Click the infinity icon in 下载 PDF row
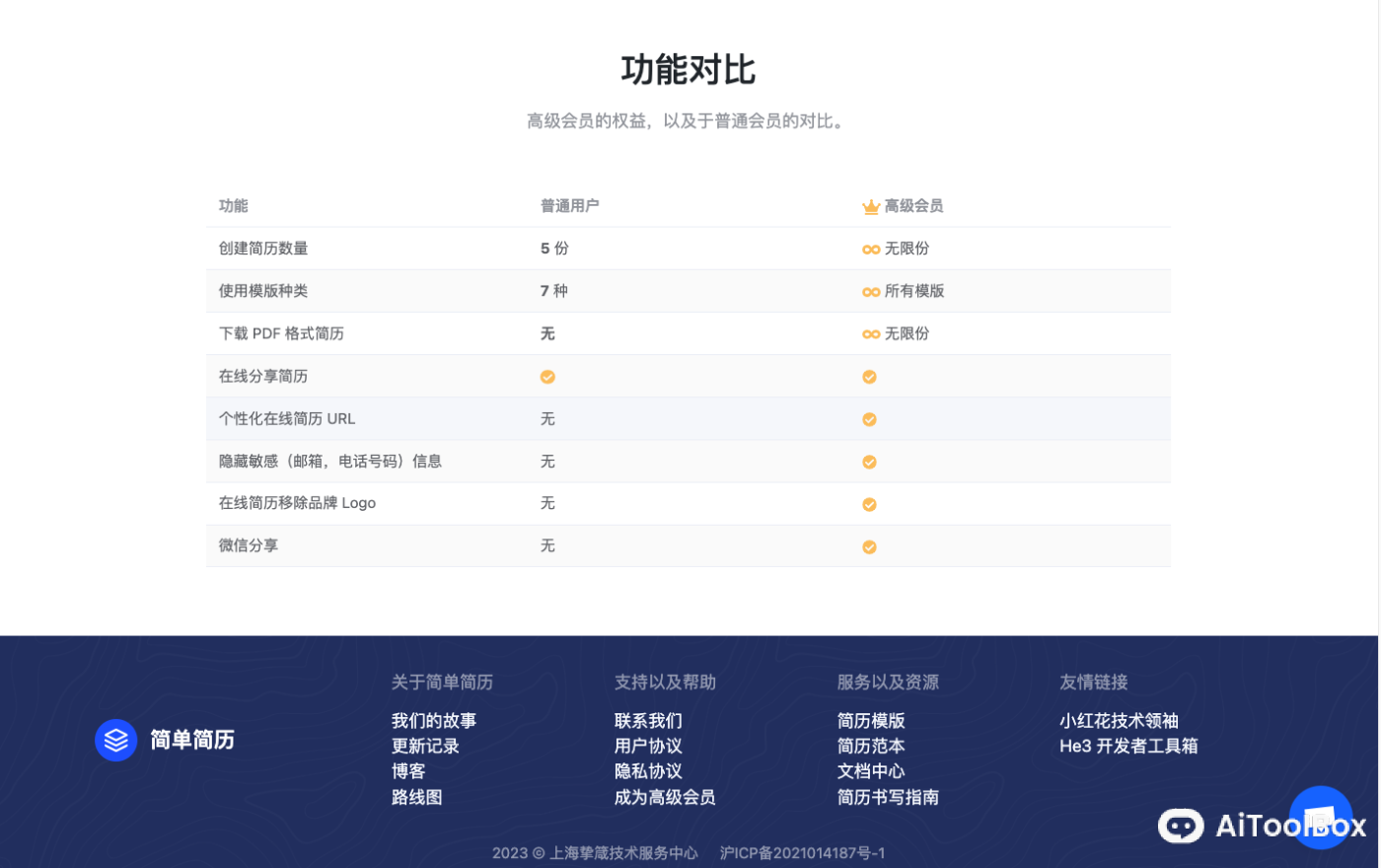 870,333
